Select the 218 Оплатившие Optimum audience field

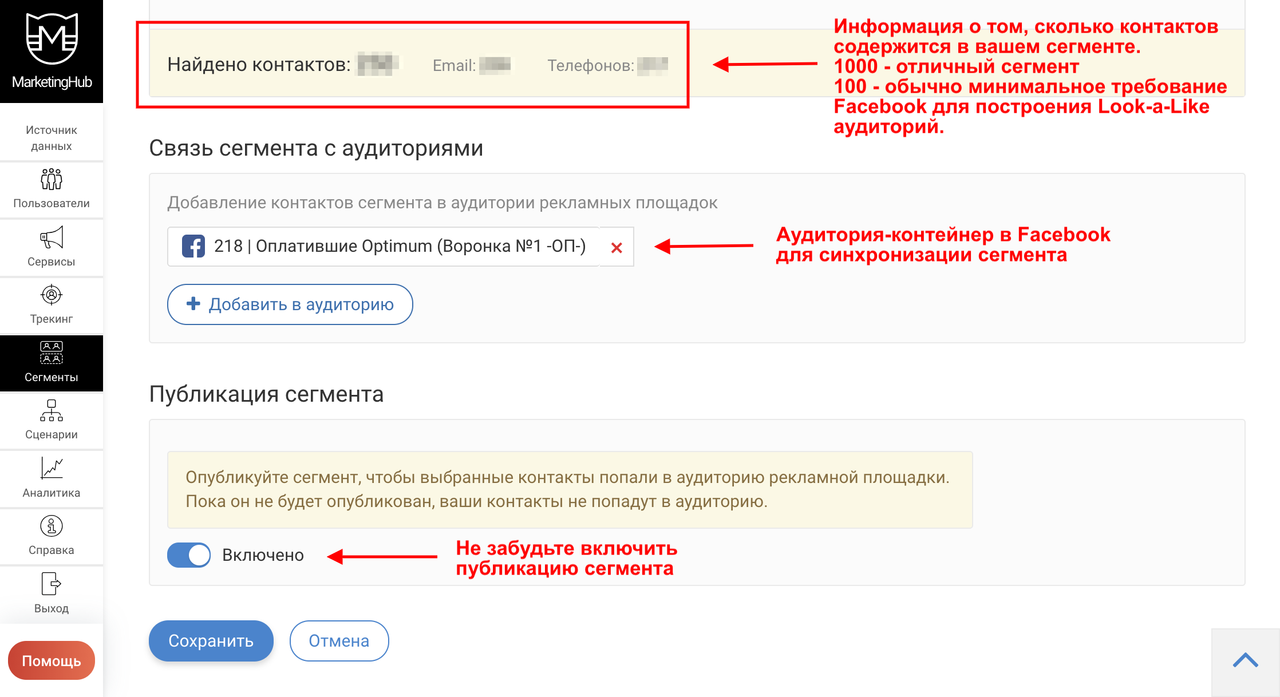(x=383, y=246)
